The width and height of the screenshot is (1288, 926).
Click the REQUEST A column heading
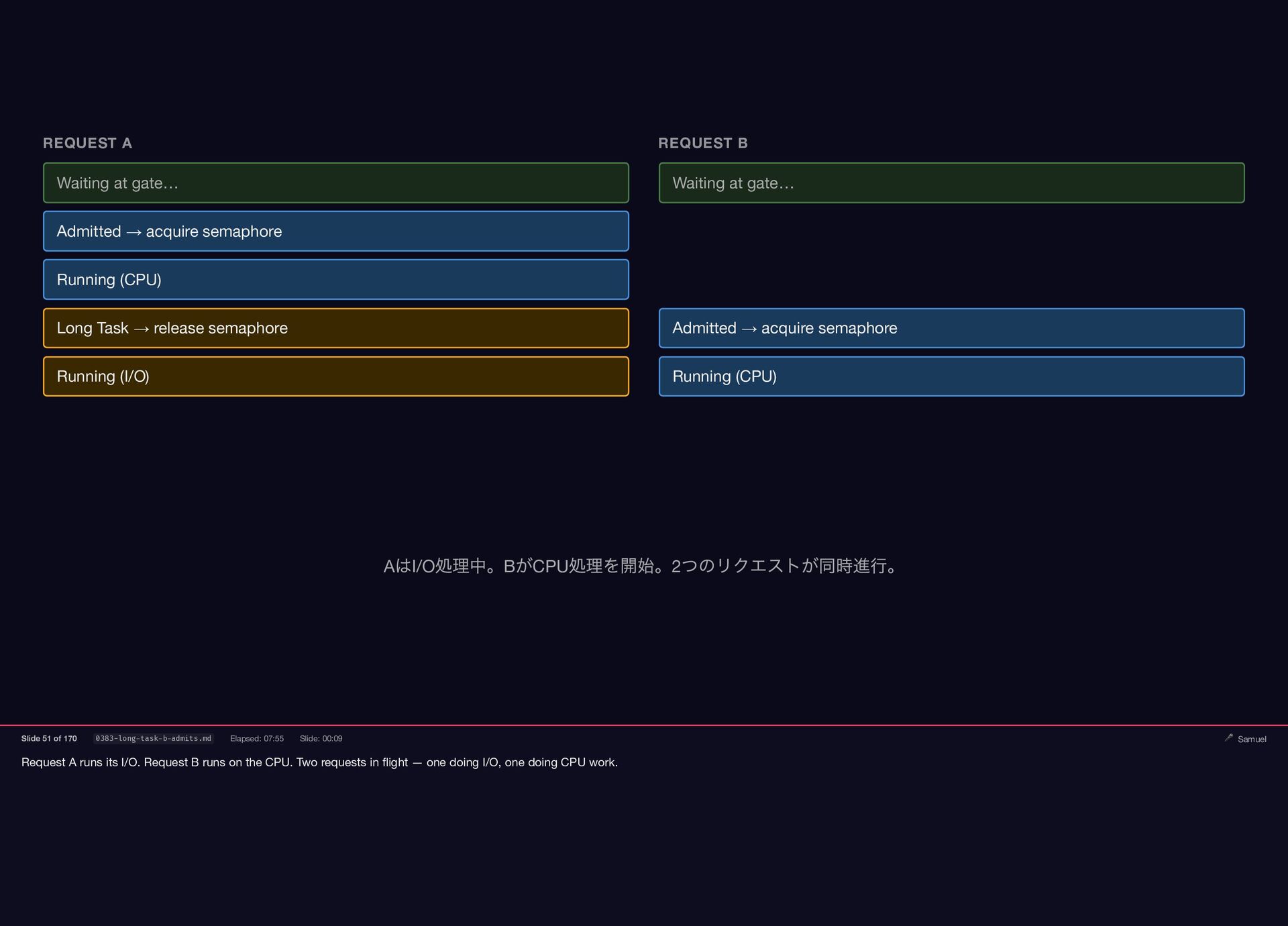coord(87,143)
